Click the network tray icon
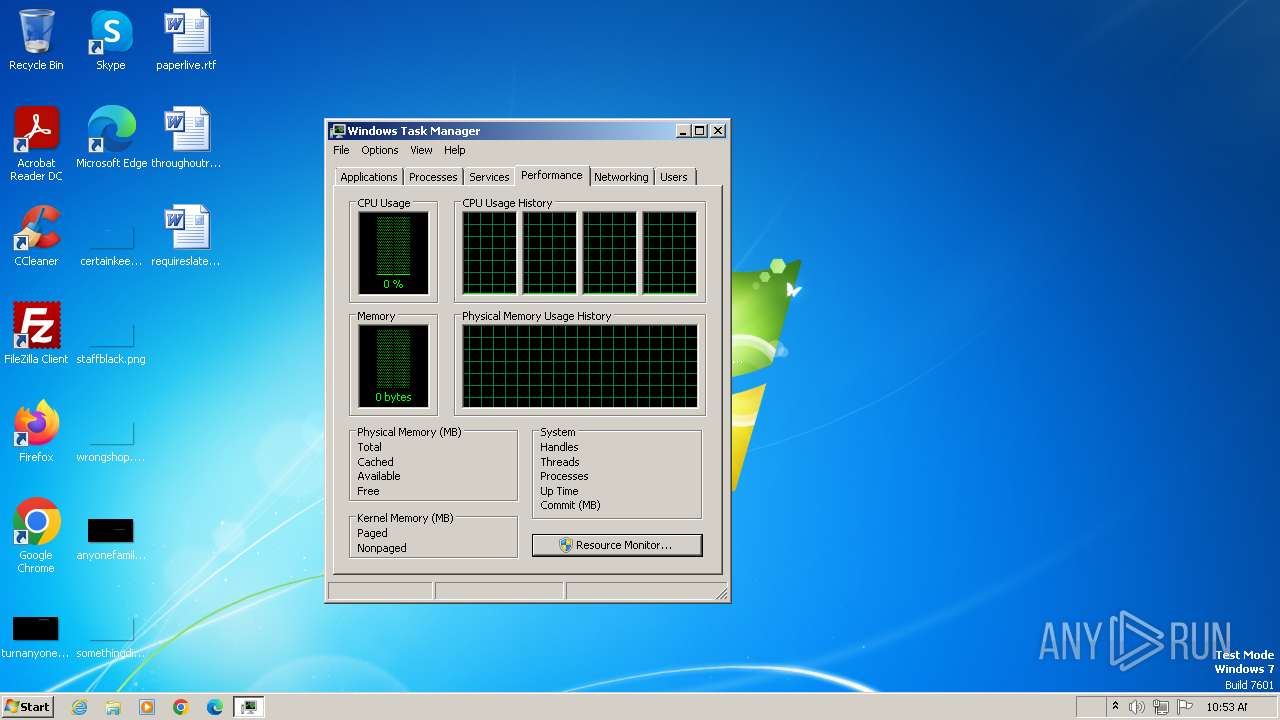1280x720 pixels. coord(1161,707)
